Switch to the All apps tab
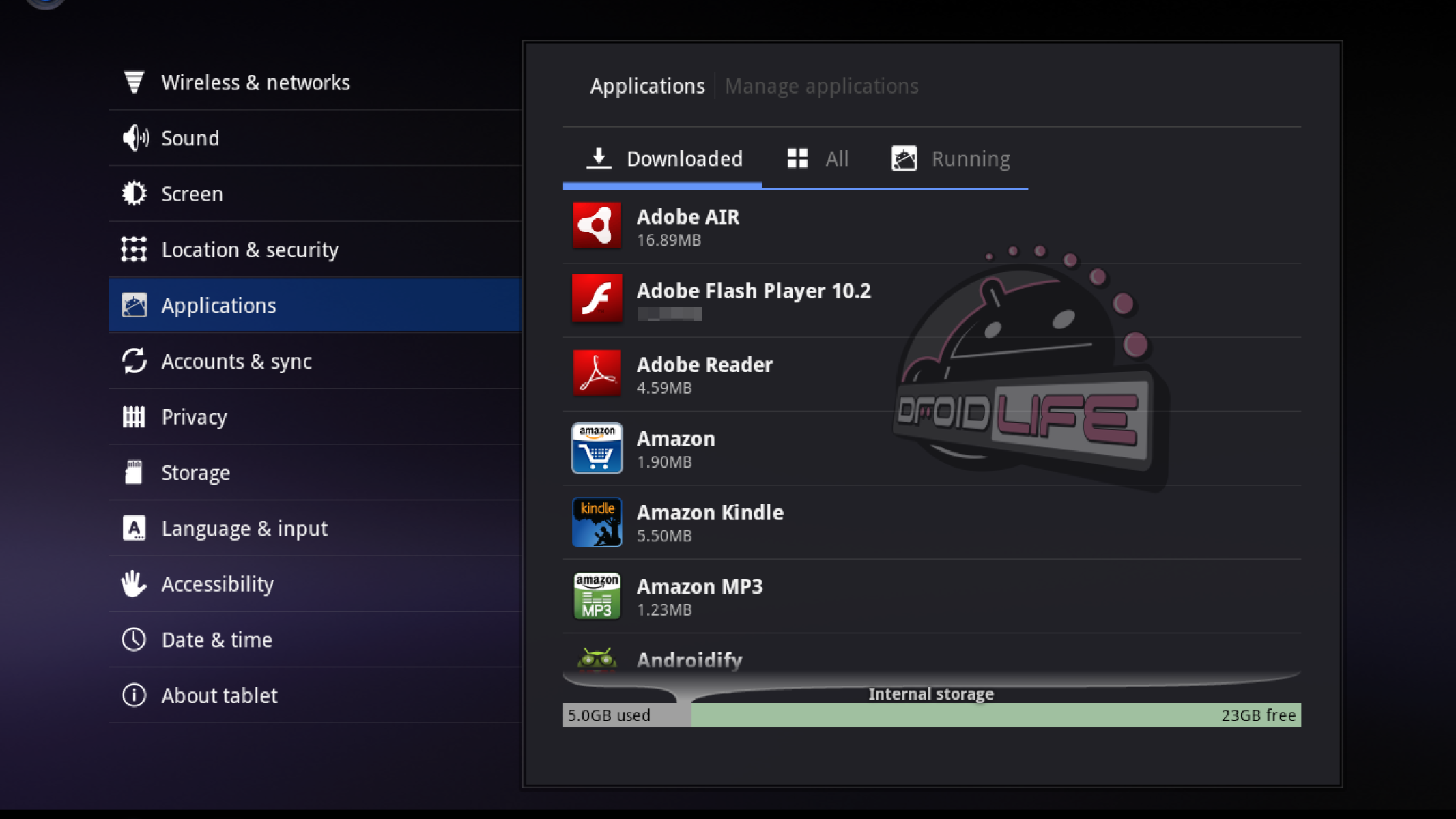1456x819 pixels. click(818, 159)
